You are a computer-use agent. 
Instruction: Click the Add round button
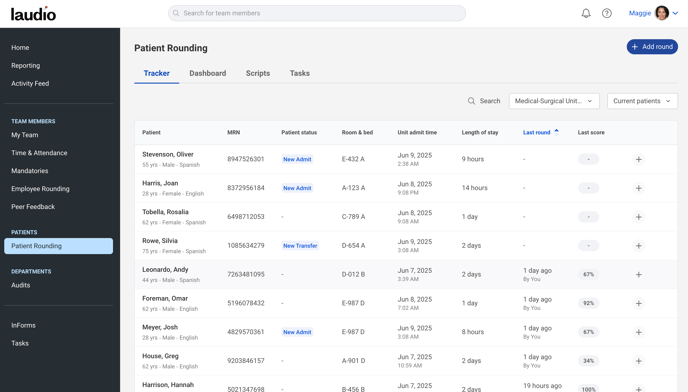point(652,47)
